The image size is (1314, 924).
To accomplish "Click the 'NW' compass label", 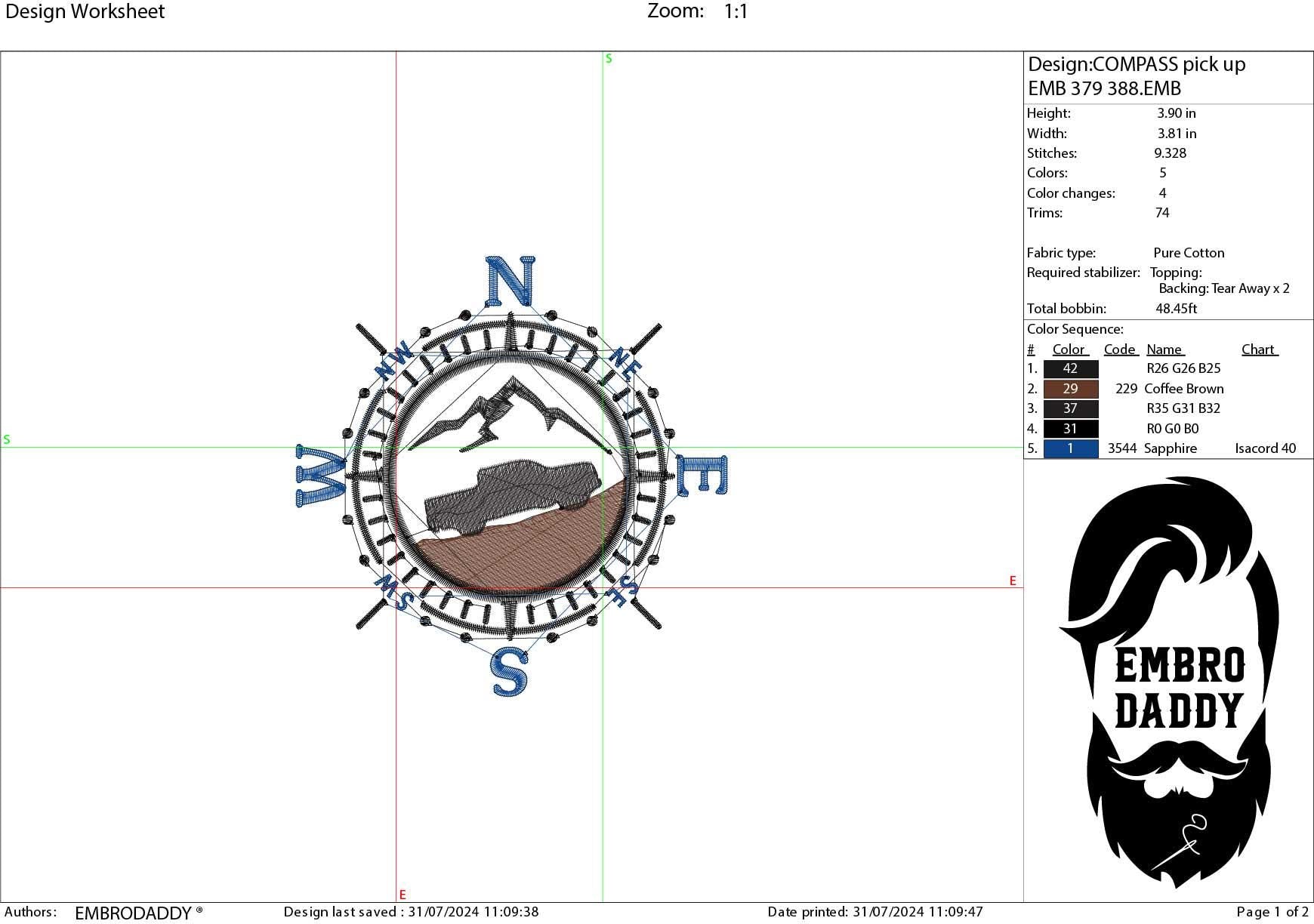I will [393, 360].
